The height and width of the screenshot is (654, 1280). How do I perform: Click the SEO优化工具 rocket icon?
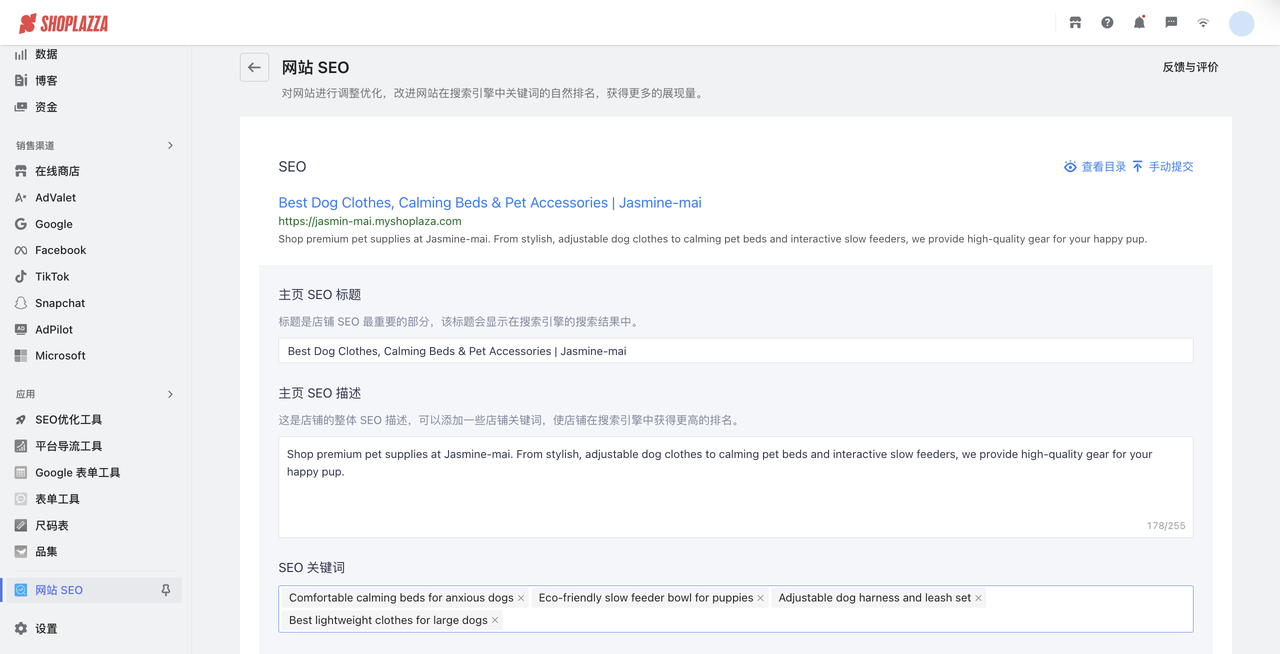coord(21,420)
